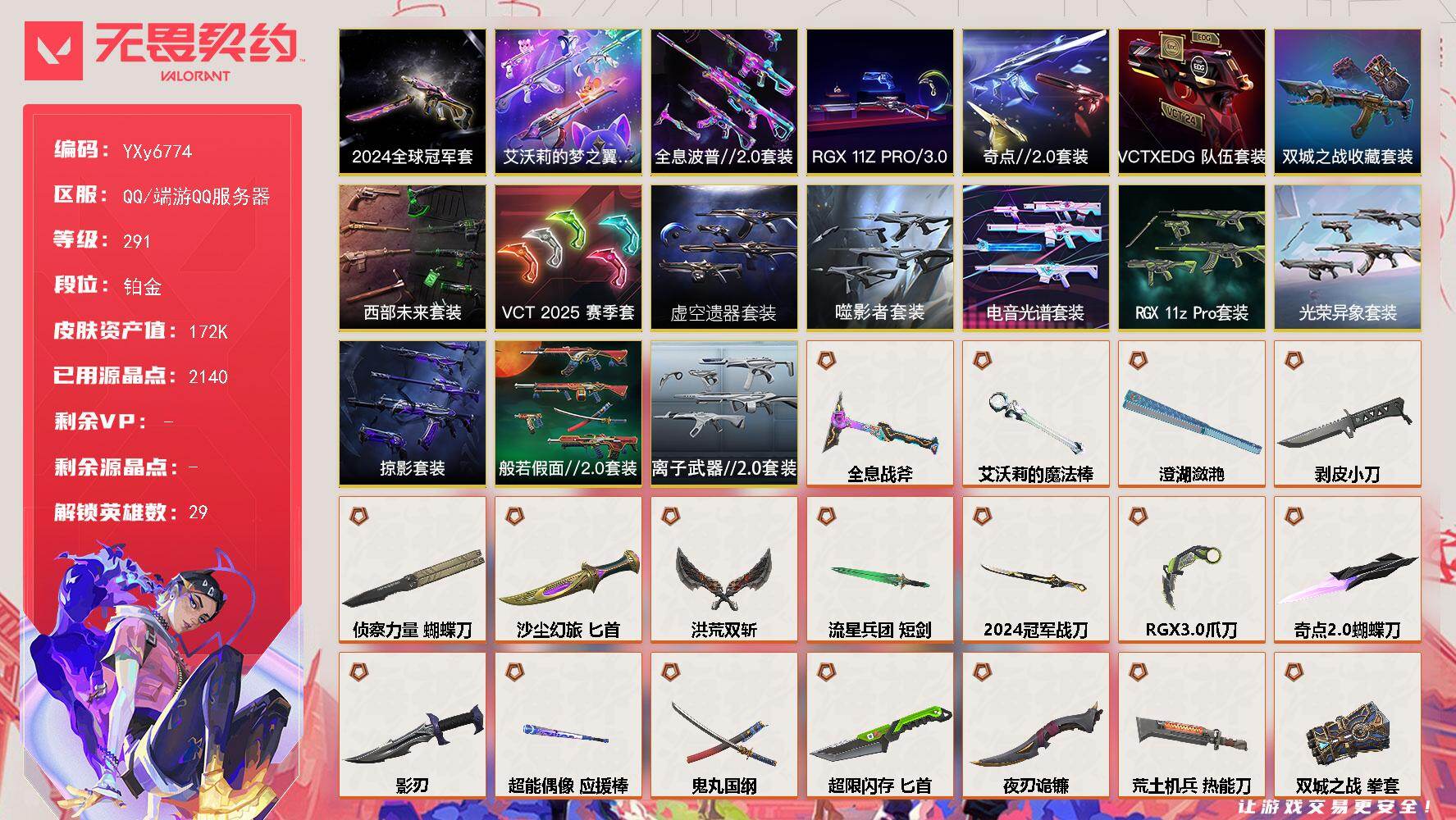The image size is (1456, 820).
Task: Click the 双城之战 拳套 gauntlet icon
Action: click(1348, 732)
